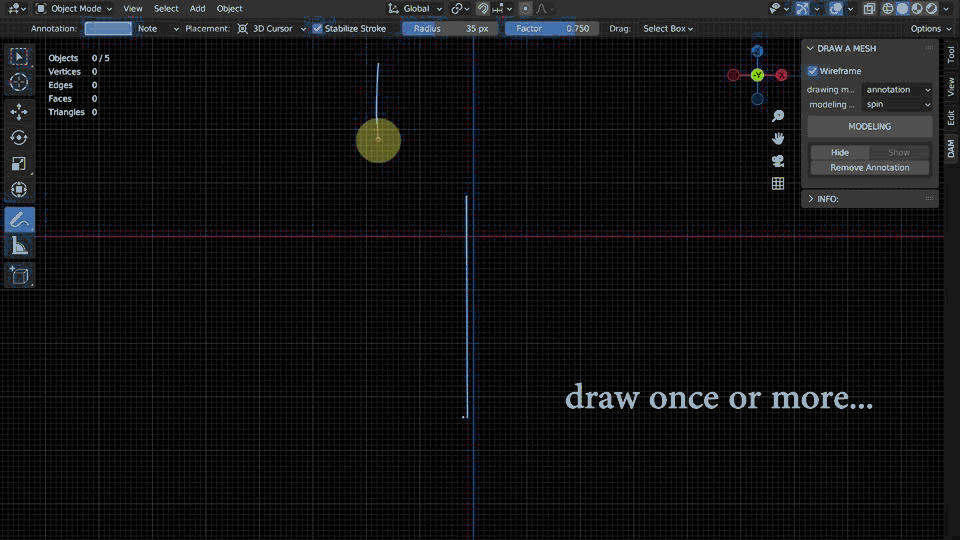Toggle proportional editing icon
This screenshot has height=540, width=960.
[x=525, y=9]
